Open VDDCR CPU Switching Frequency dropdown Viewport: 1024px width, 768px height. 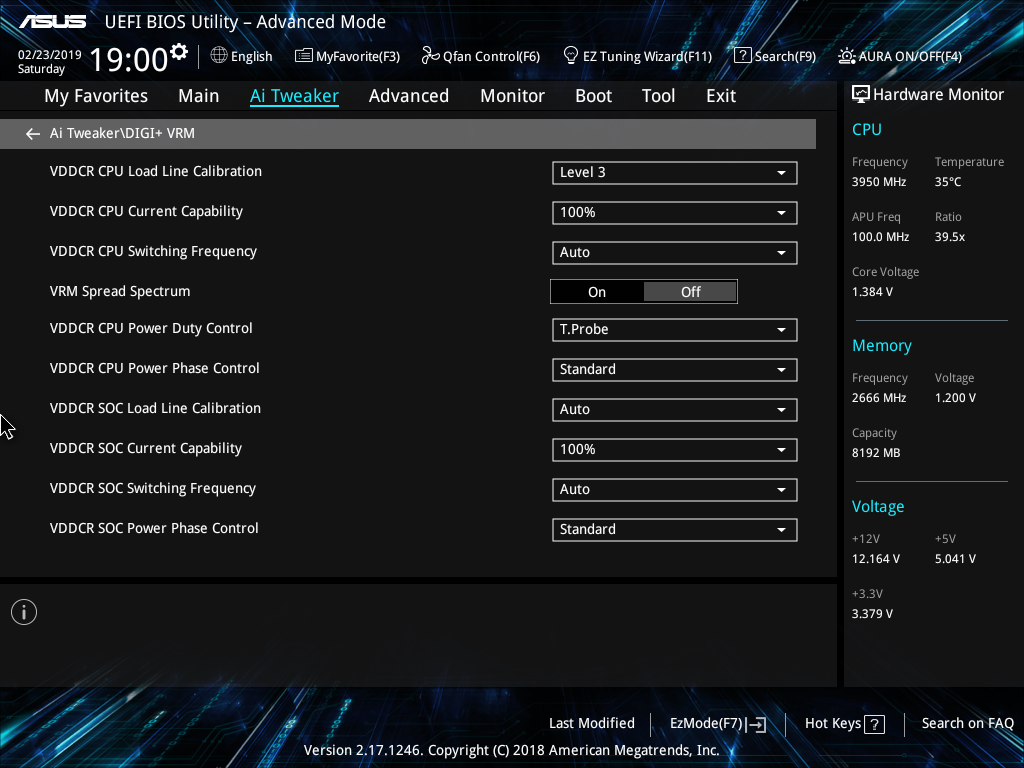point(675,253)
